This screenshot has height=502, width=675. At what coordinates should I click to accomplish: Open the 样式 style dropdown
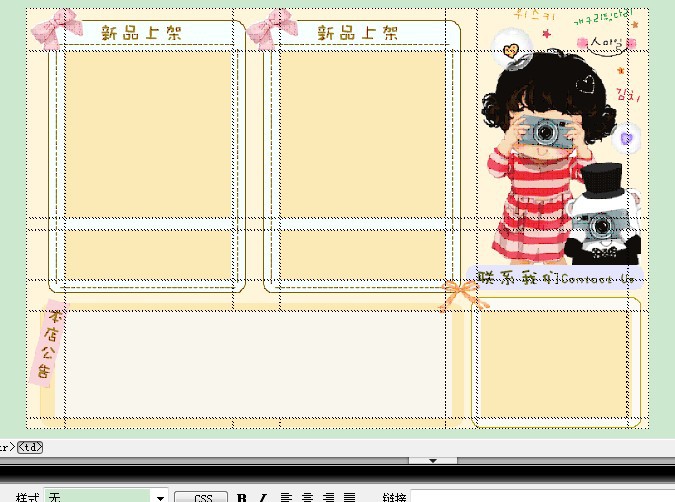pos(106,497)
